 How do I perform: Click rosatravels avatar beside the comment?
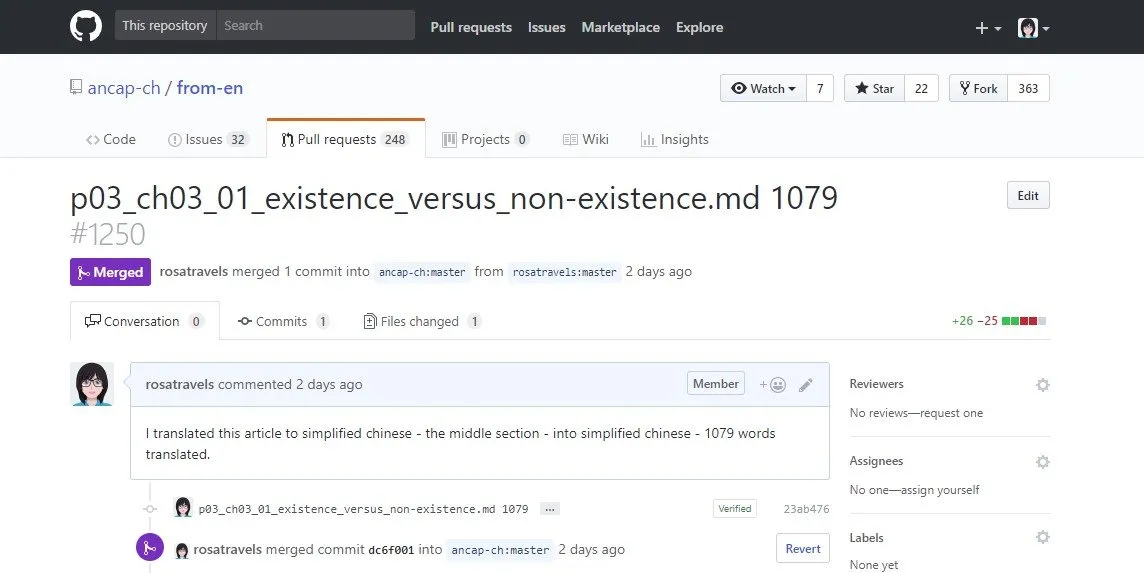coord(91,384)
